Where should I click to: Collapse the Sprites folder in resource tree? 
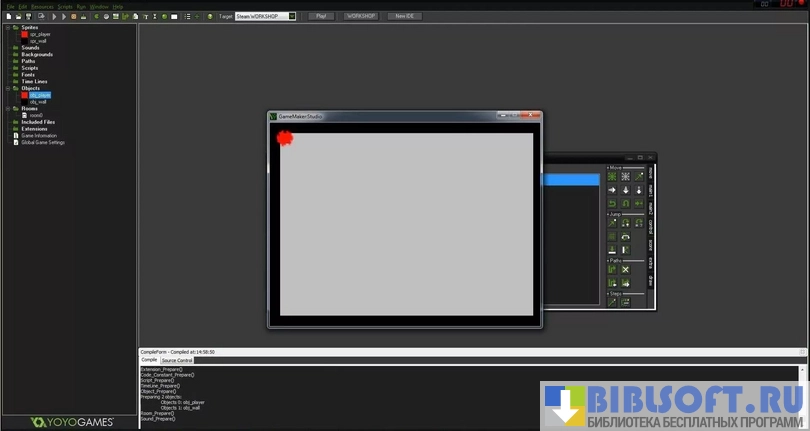click(x=7, y=27)
